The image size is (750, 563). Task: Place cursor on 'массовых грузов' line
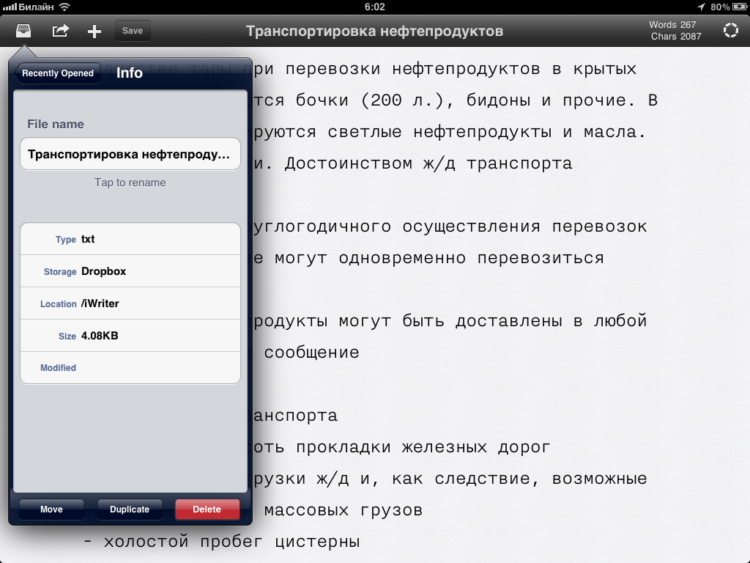click(x=343, y=510)
